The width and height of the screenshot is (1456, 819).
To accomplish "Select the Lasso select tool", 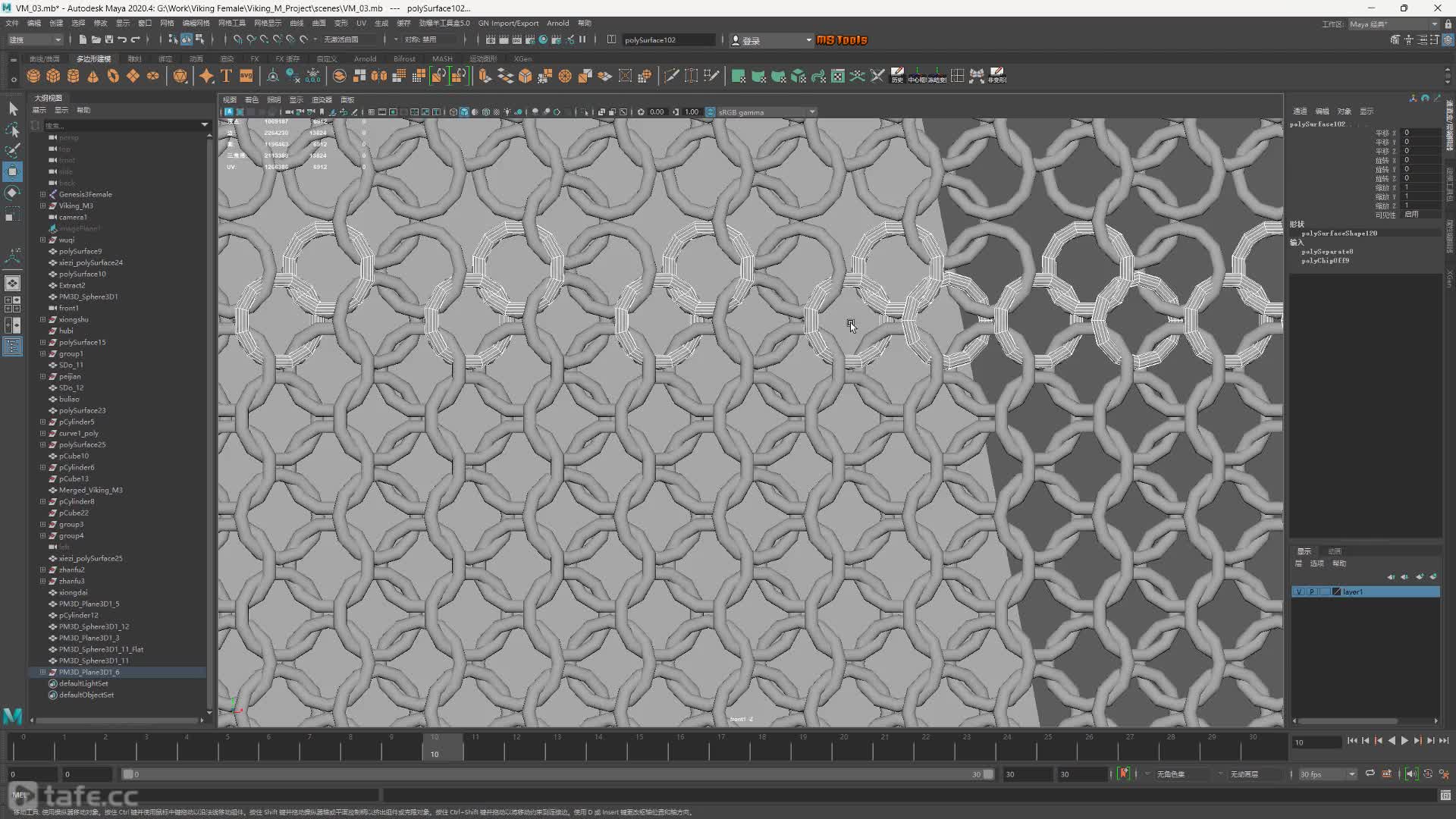I will point(13,130).
